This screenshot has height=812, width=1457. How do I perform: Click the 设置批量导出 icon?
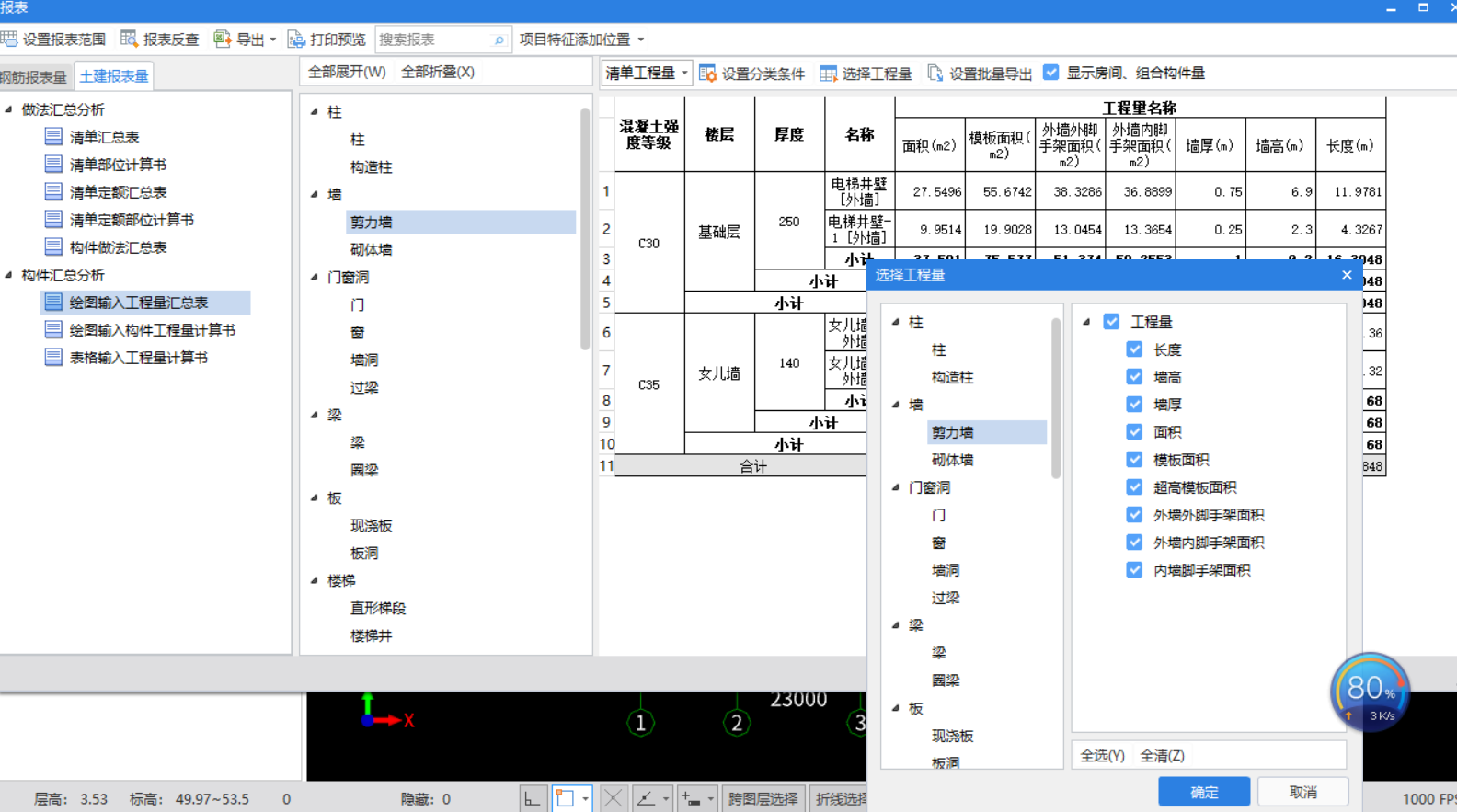tap(935, 73)
